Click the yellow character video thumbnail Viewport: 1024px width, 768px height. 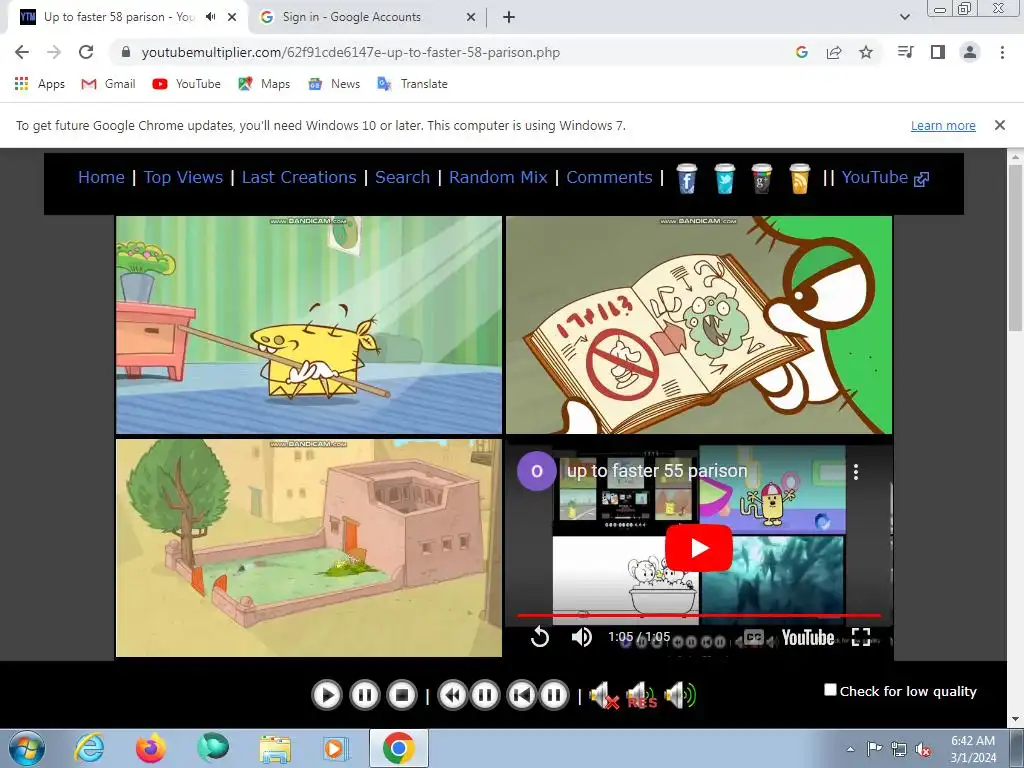pyautogui.click(x=309, y=325)
